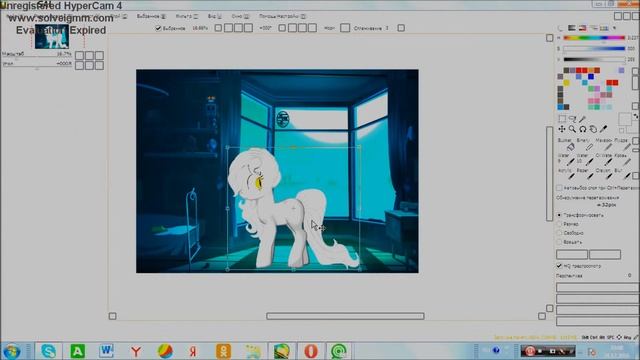The width and height of the screenshot is (640, 360).
Task: Toggle the HQ preview checkbox
Action: click(x=559, y=266)
